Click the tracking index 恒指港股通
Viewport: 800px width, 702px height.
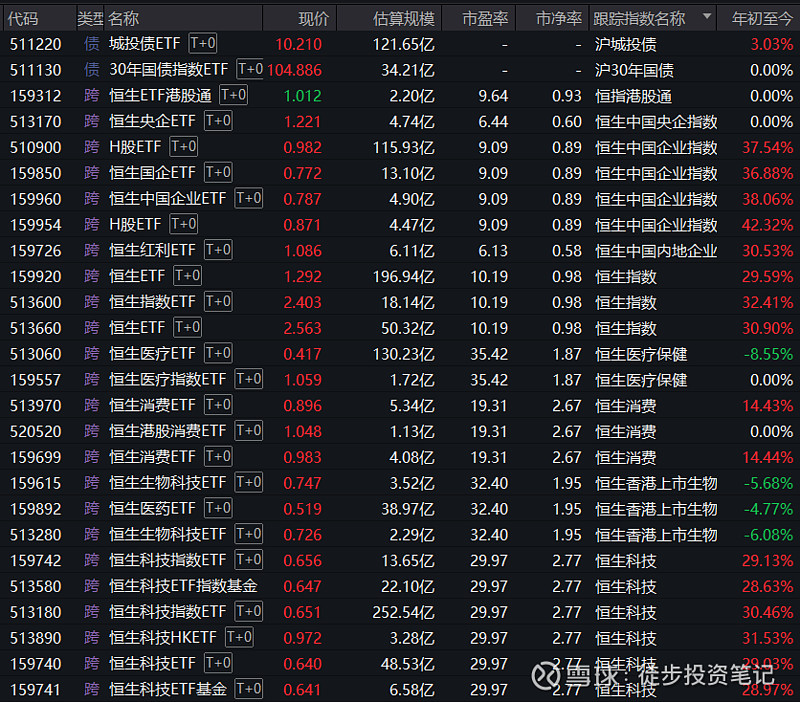[634, 96]
